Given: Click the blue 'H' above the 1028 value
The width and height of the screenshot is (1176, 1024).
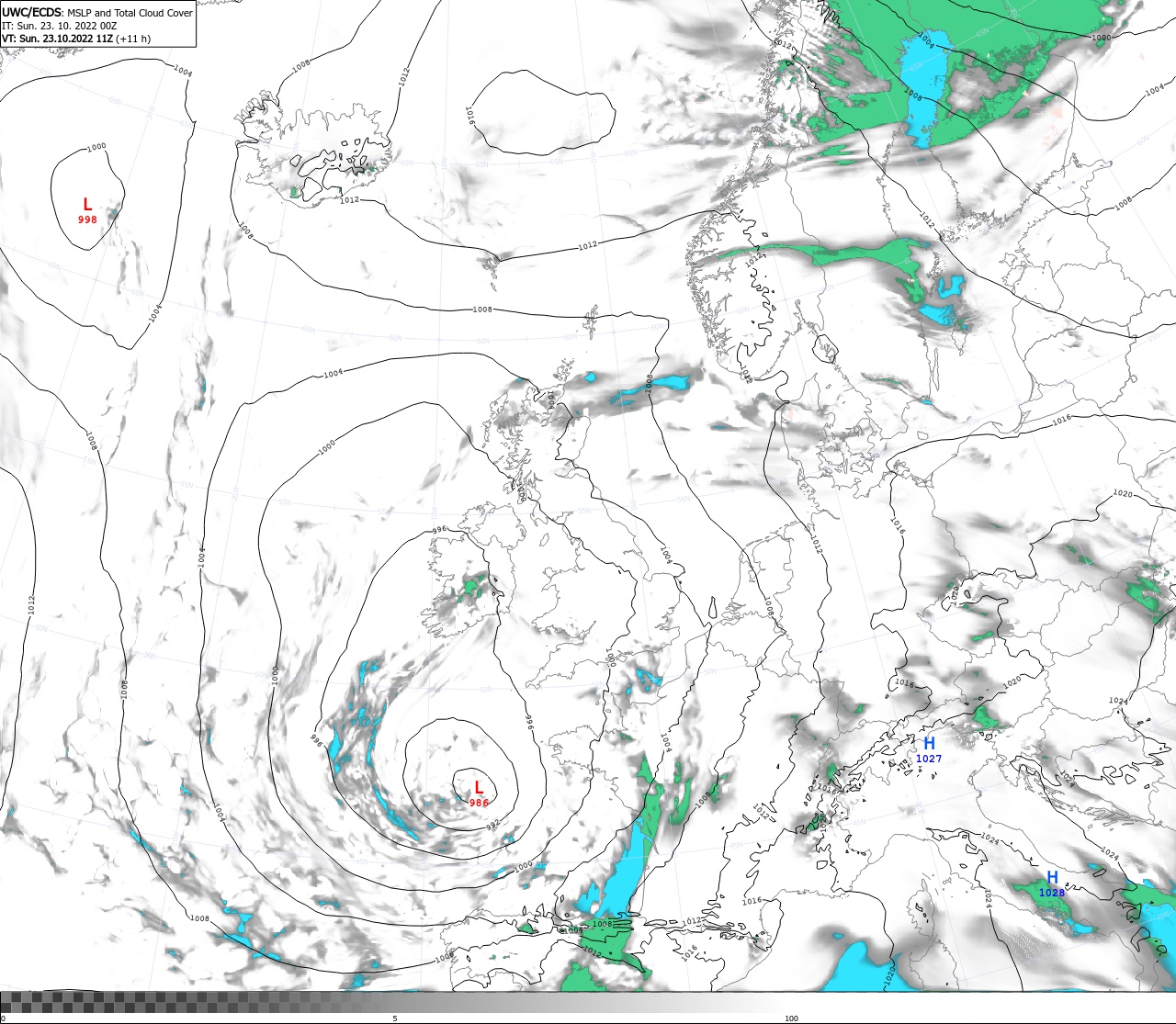Looking at the screenshot, I should 1052,878.
